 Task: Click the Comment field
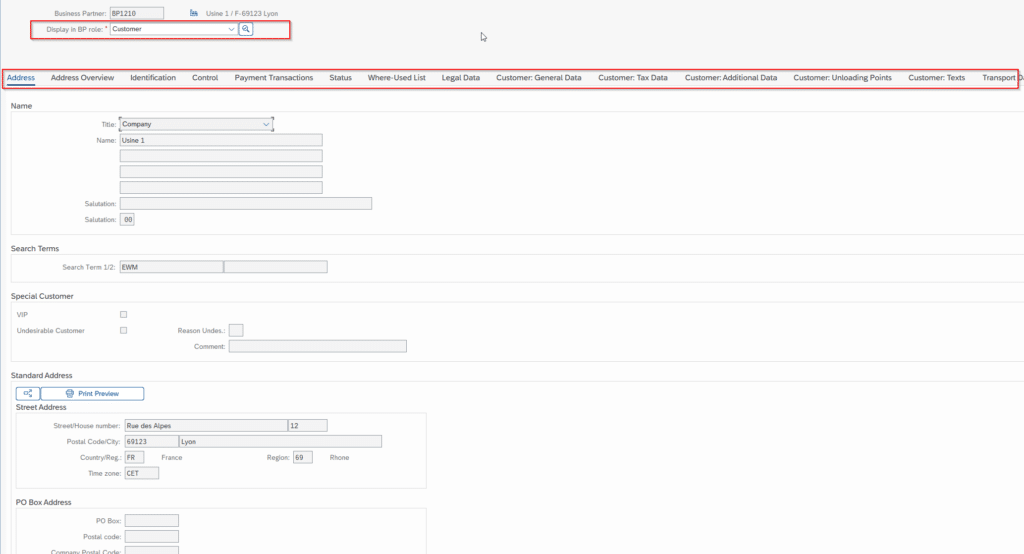point(317,346)
